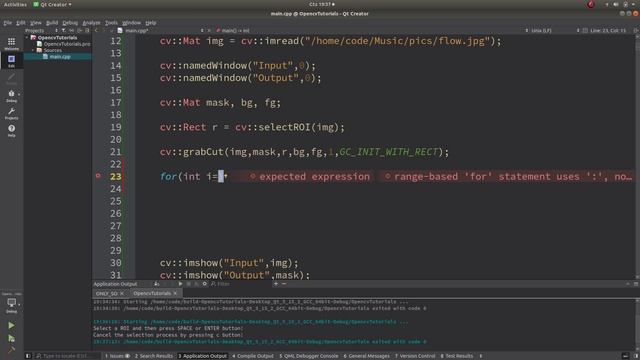Open the Analyze menu
640x360 pixels.
coord(91,23)
